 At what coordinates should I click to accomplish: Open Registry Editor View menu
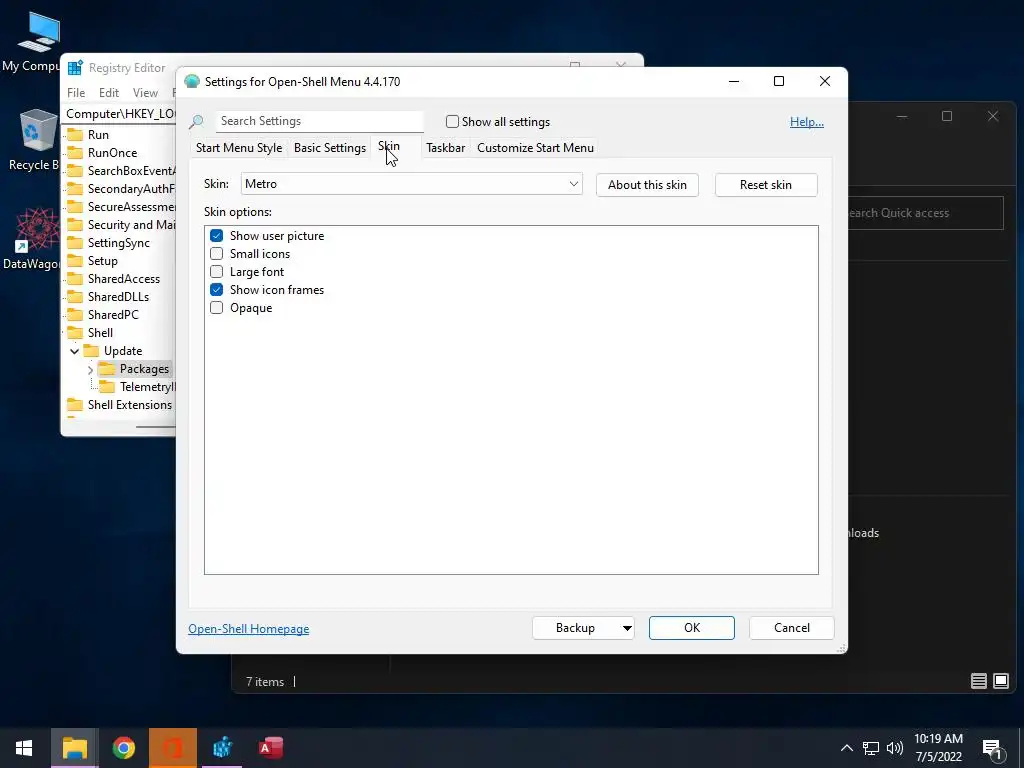(x=145, y=93)
